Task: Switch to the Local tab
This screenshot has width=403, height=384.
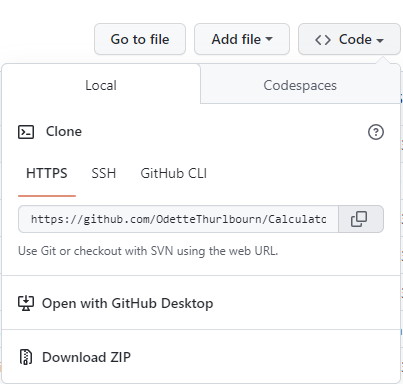Action: click(x=101, y=85)
